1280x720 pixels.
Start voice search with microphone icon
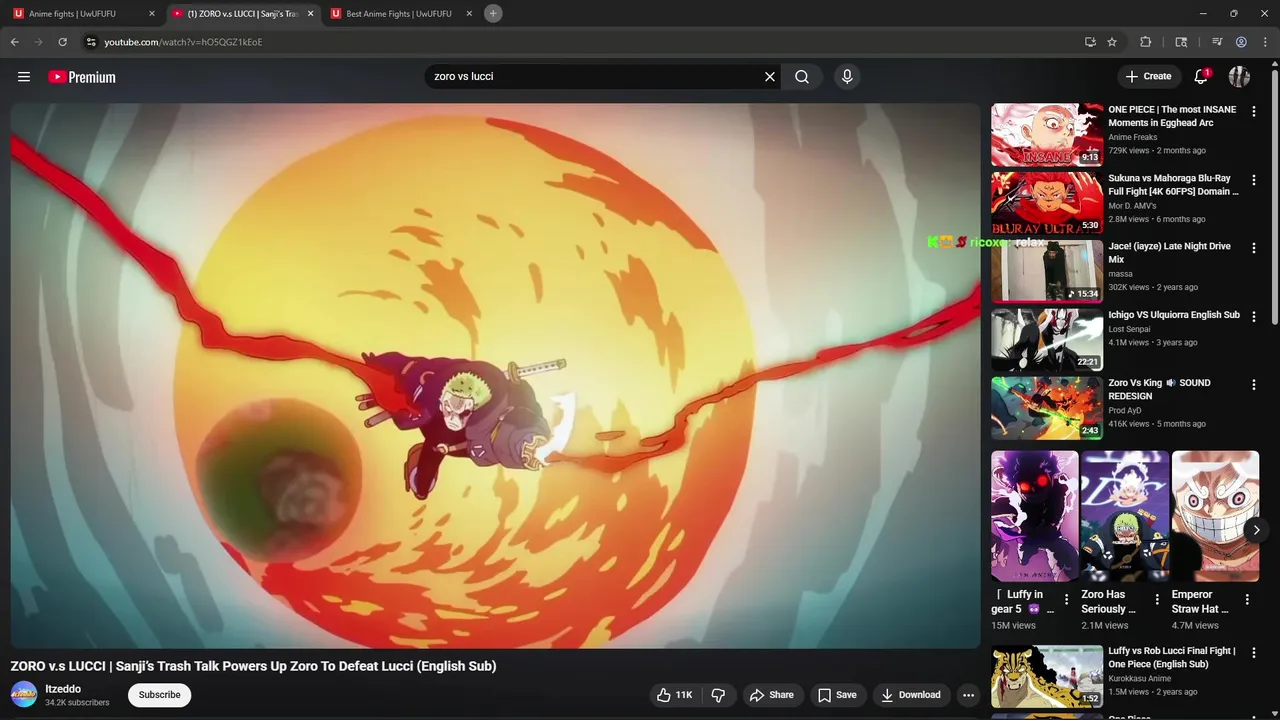coord(847,76)
